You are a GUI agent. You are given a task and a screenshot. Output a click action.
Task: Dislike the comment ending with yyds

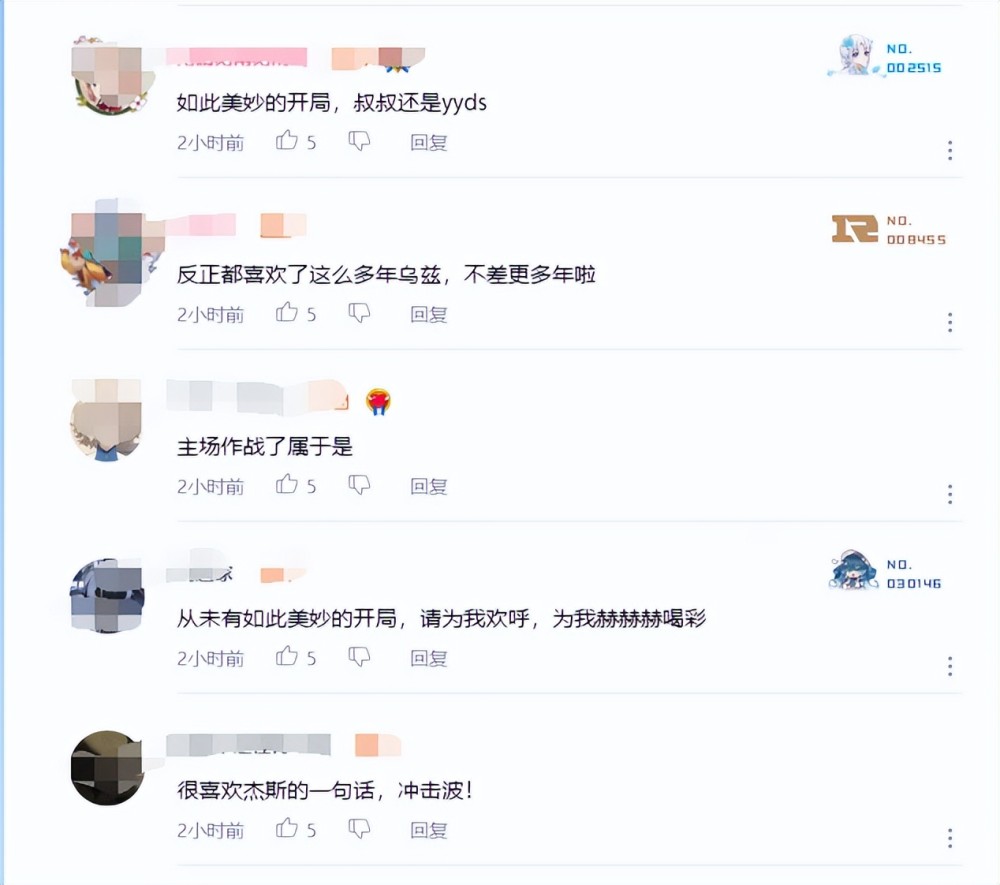pyautogui.click(x=359, y=141)
